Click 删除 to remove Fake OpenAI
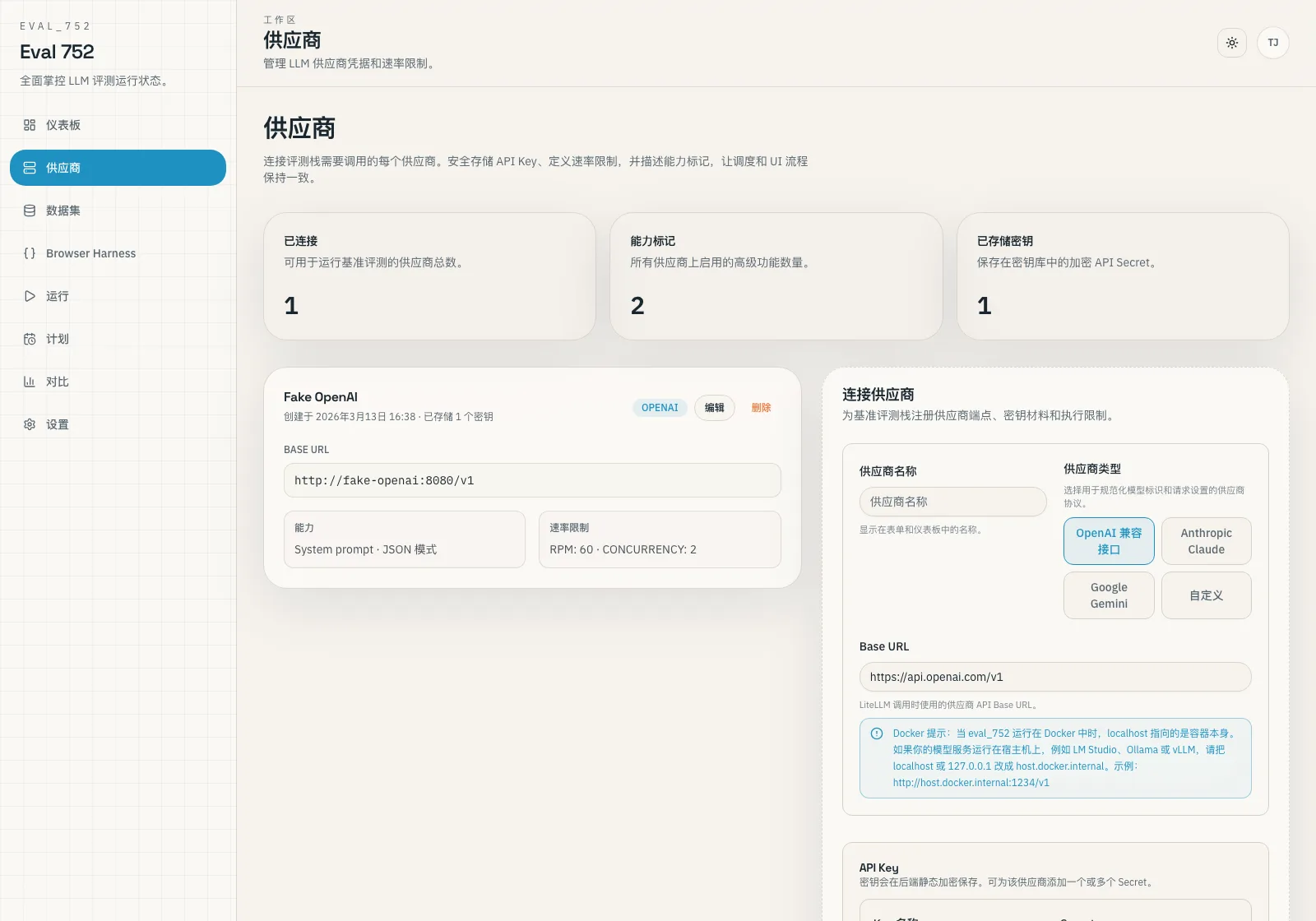Image resolution: width=1316 pixels, height=921 pixels. tap(761, 408)
